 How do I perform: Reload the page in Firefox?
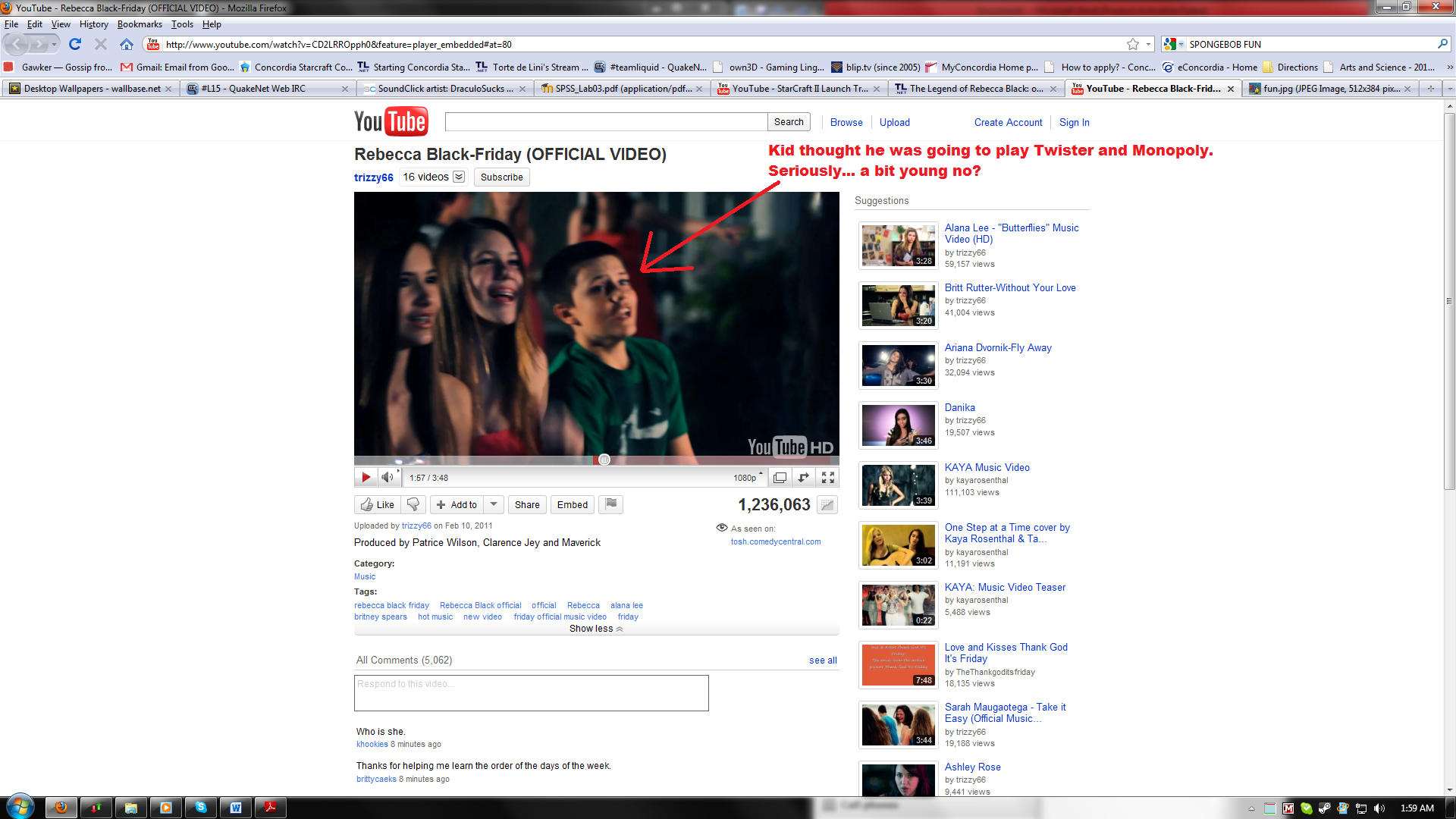pyautogui.click(x=74, y=44)
